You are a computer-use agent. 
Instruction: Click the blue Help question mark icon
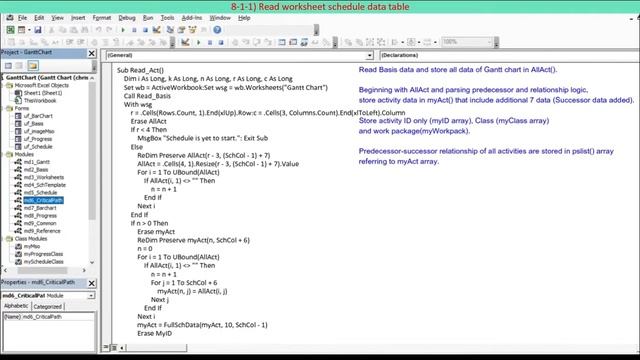tap(217, 30)
